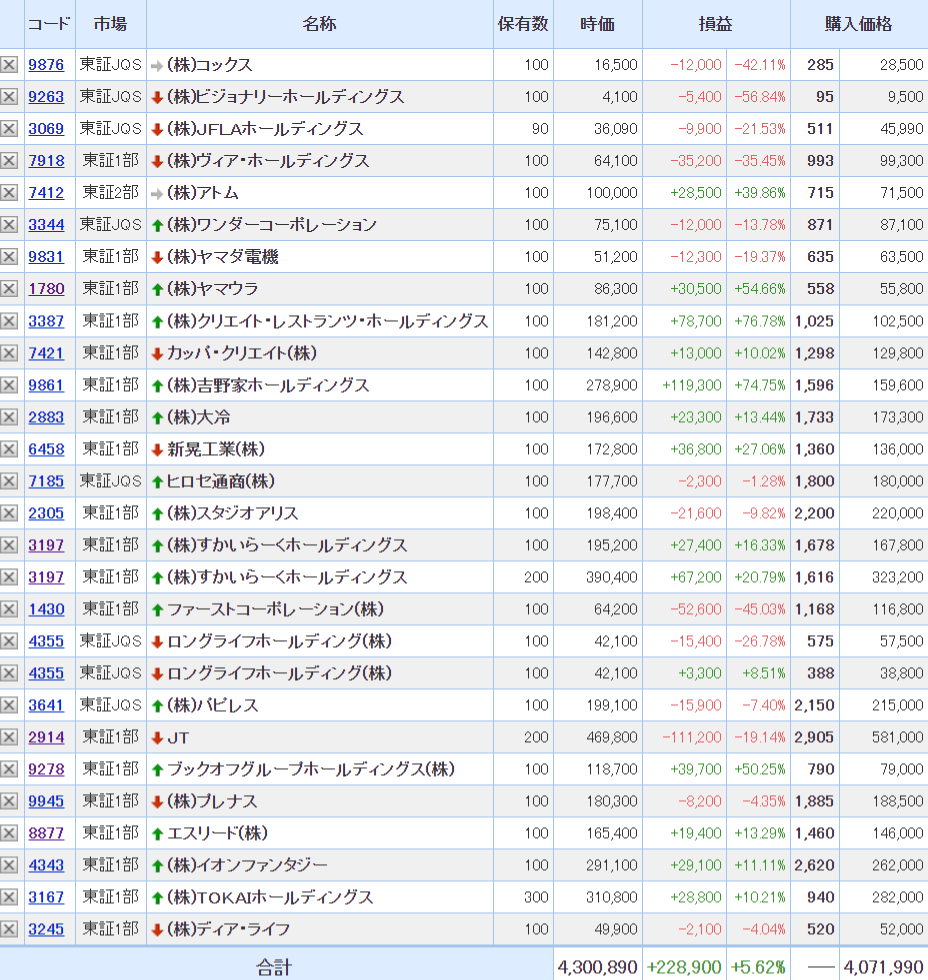The height and width of the screenshot is (980, 928).
Task: Delete the JT row via X icon
Action: pyautogui.click(x=9, y=738)
